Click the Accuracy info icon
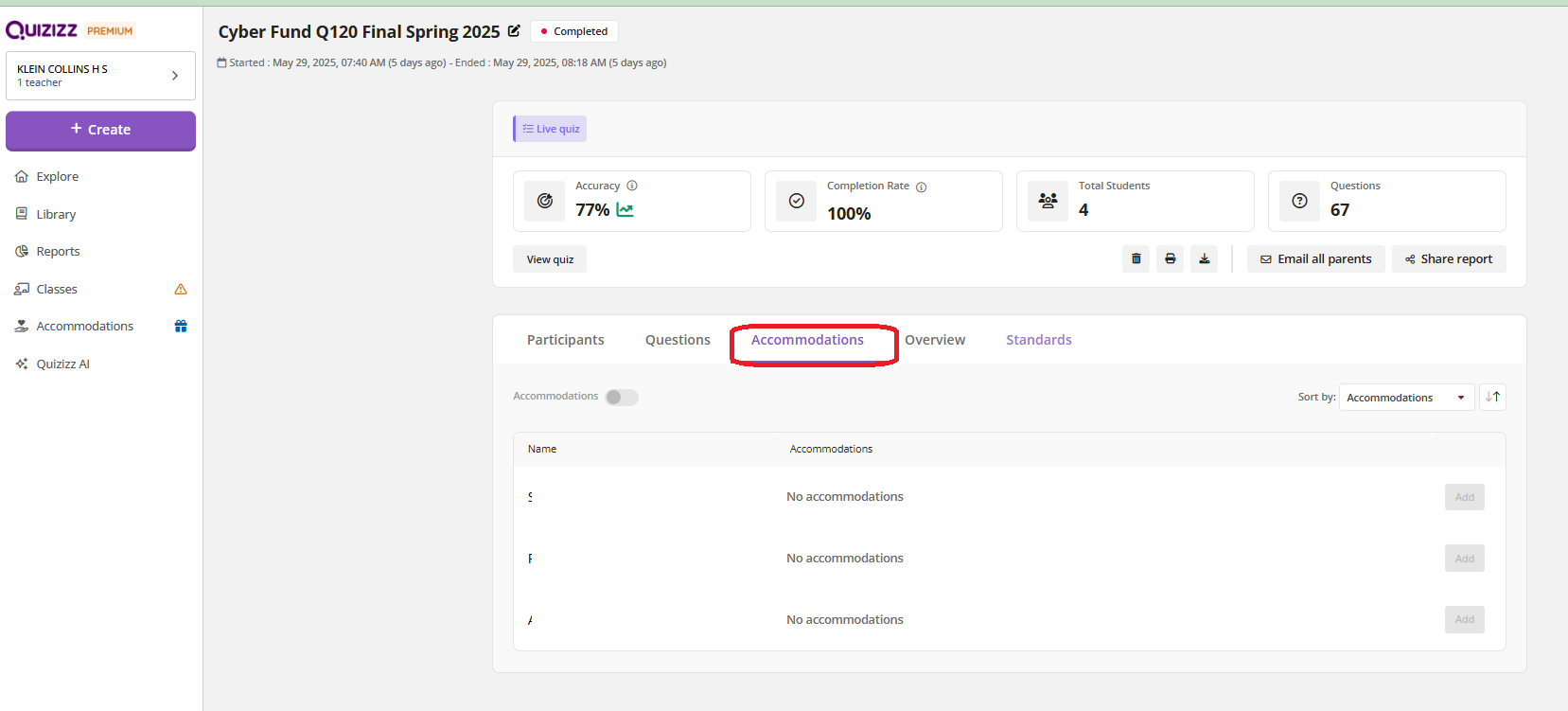Image resolution: width=1568 pixels, height=711 pixels. 632,186
